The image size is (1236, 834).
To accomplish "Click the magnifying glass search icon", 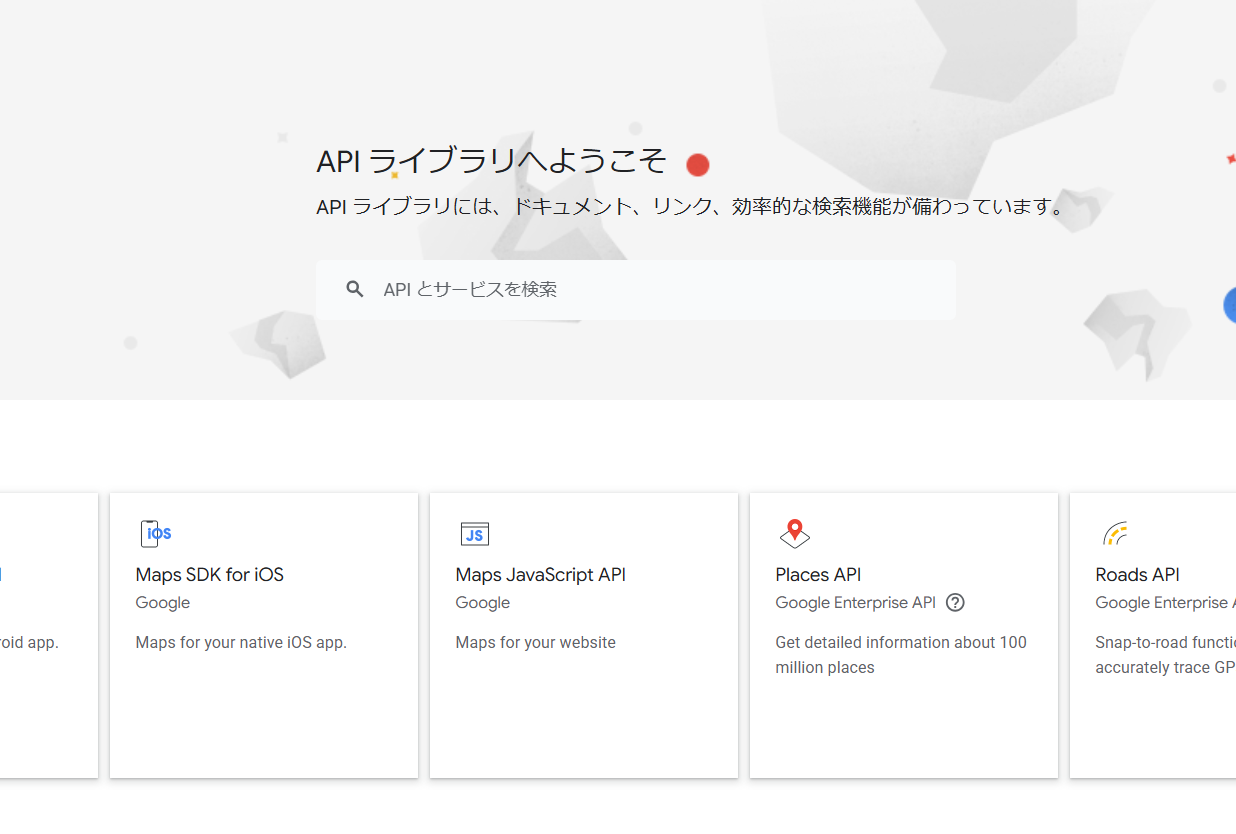I will 354,289.
